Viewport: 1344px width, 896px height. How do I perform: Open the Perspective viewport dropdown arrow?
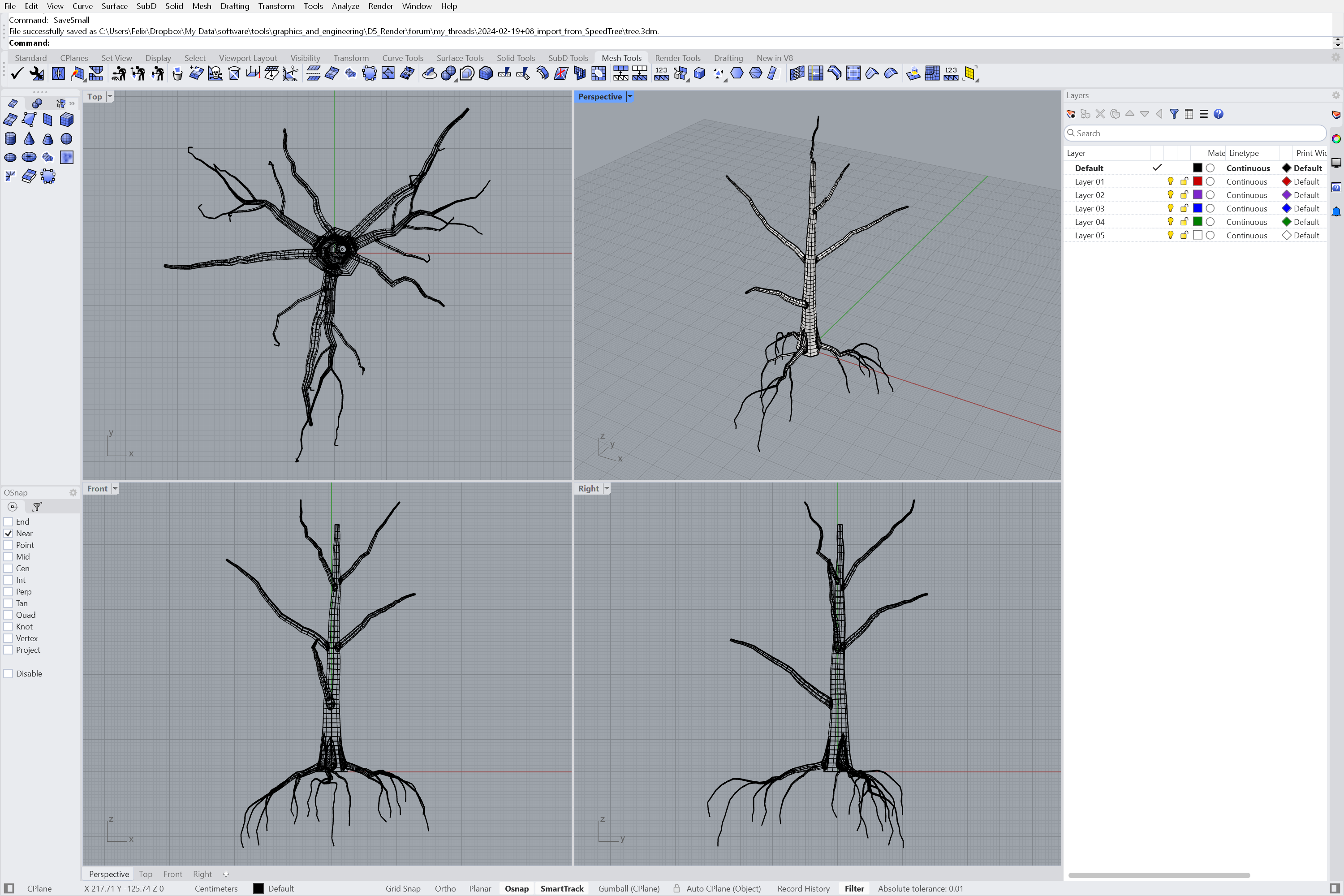pos(630,97)
